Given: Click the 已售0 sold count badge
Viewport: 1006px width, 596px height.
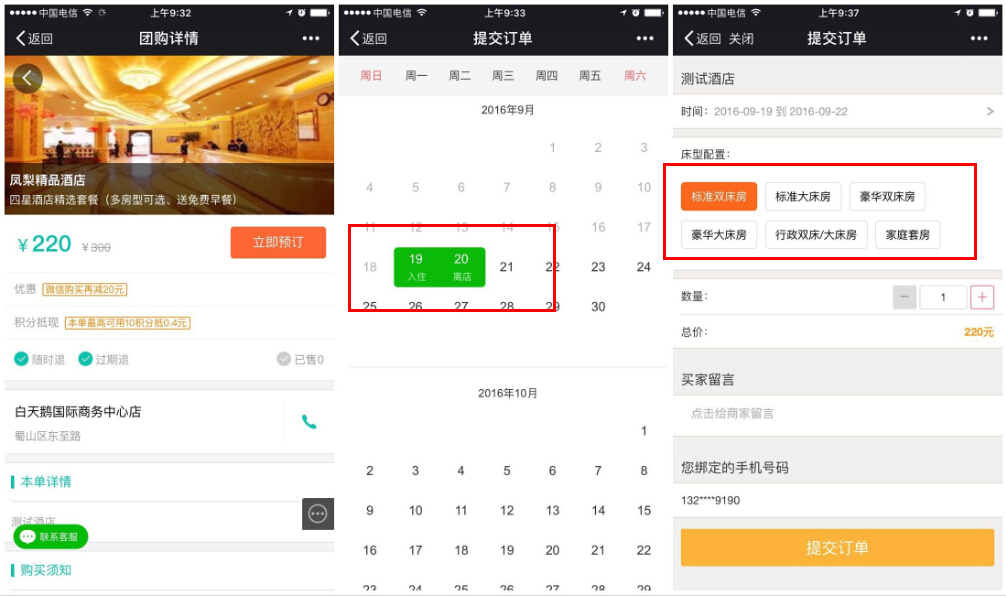Looking at the screenshot, I should click(x=300, y=359).
